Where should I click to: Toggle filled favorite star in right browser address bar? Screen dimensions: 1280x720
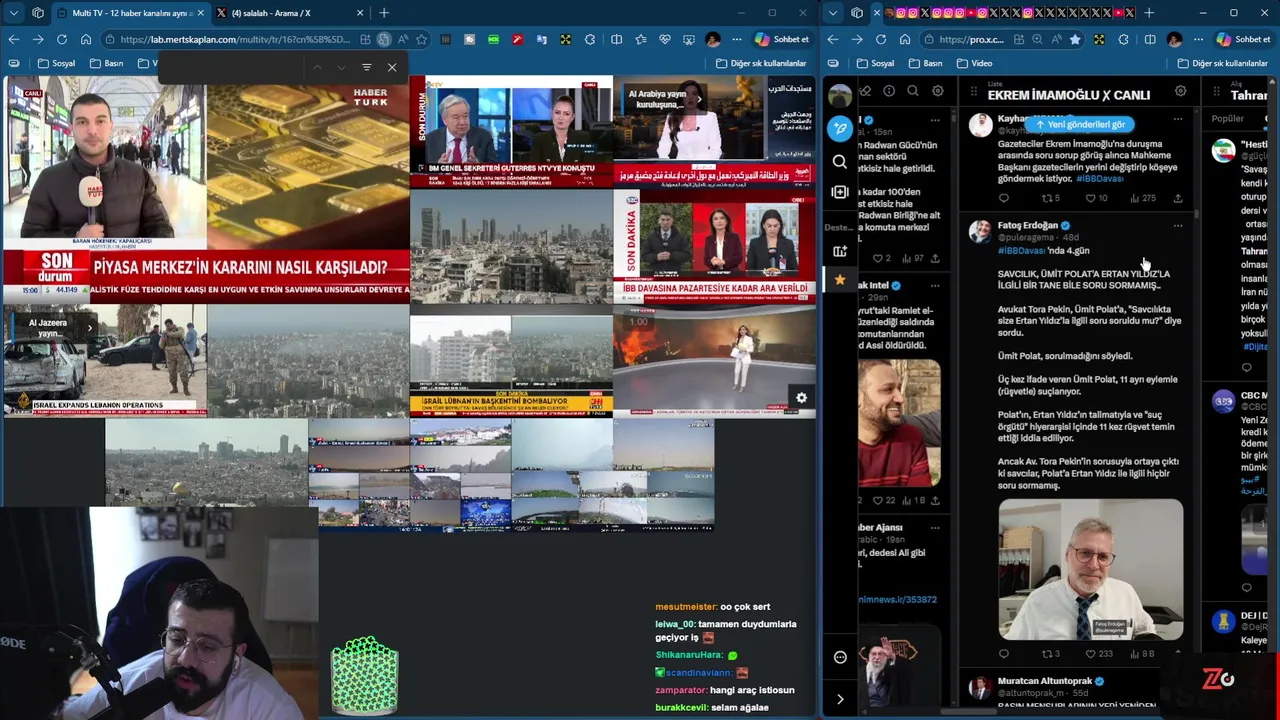(x=1075, y=39)
